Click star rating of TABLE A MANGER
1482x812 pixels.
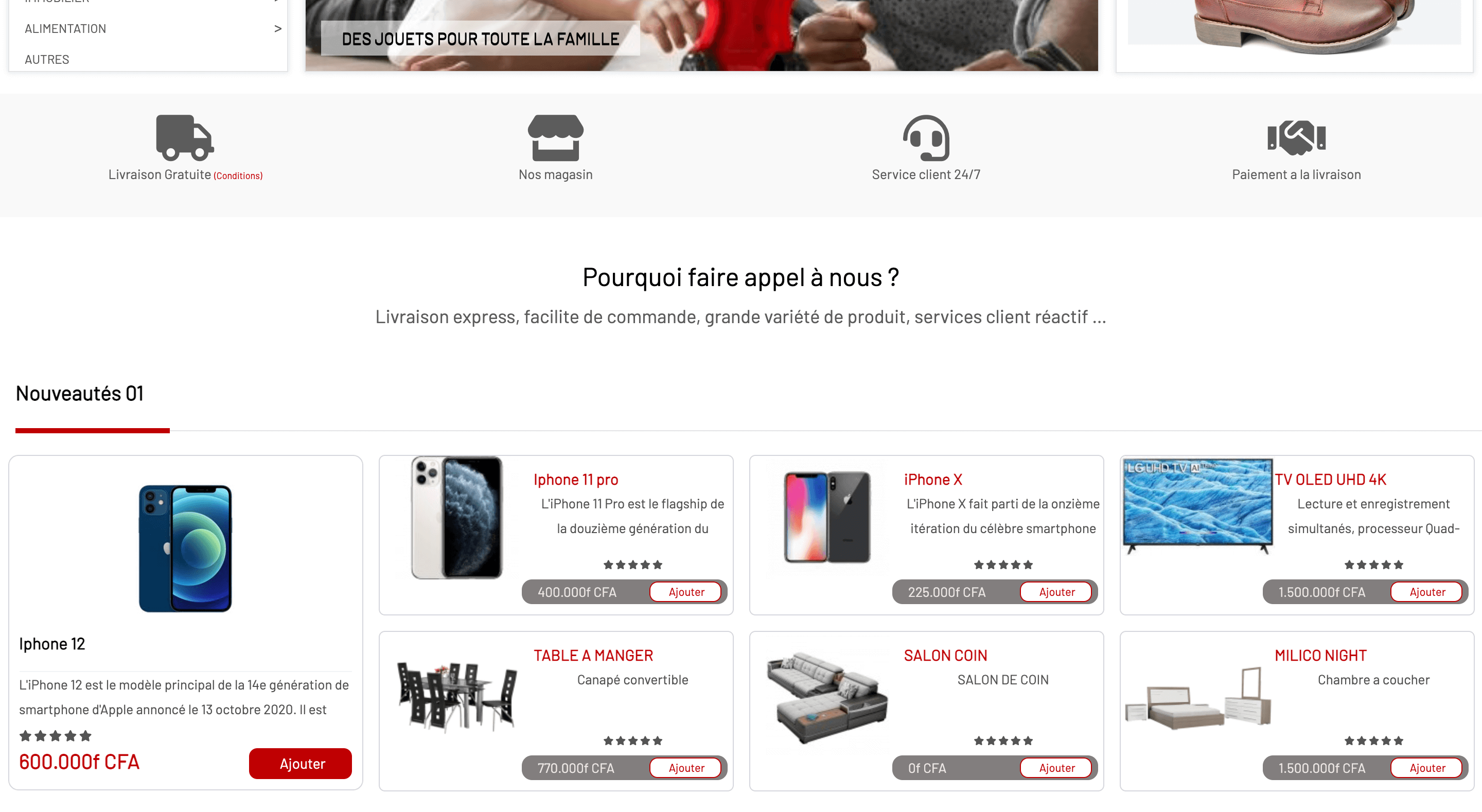coord(632,740)
